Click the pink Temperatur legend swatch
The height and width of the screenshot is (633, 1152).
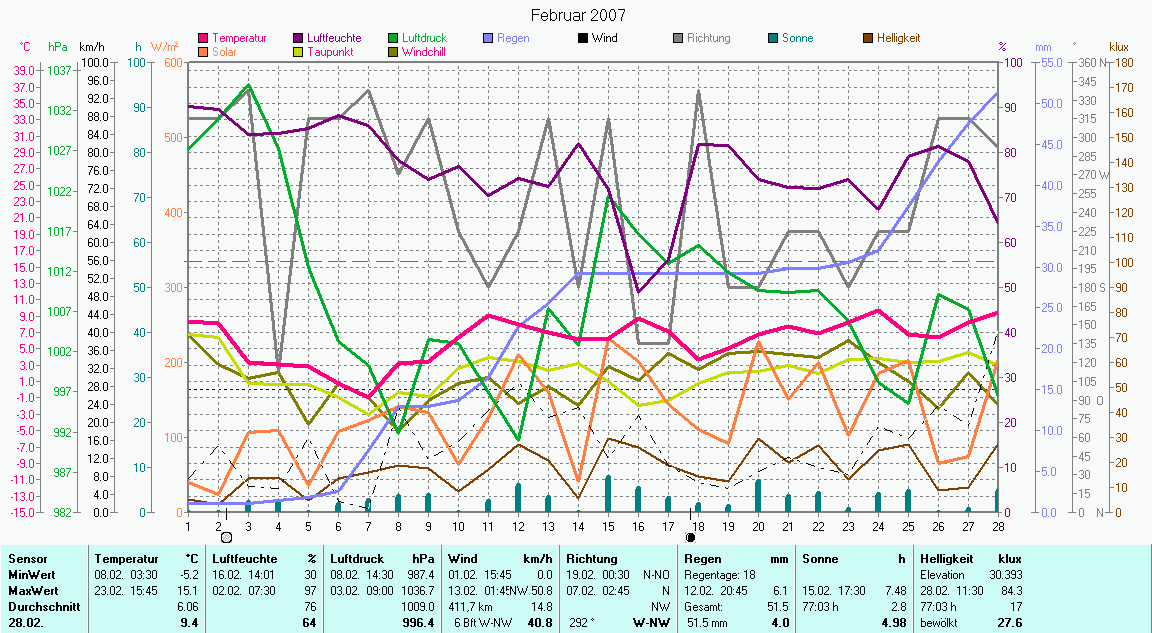[x=204, y=38]
